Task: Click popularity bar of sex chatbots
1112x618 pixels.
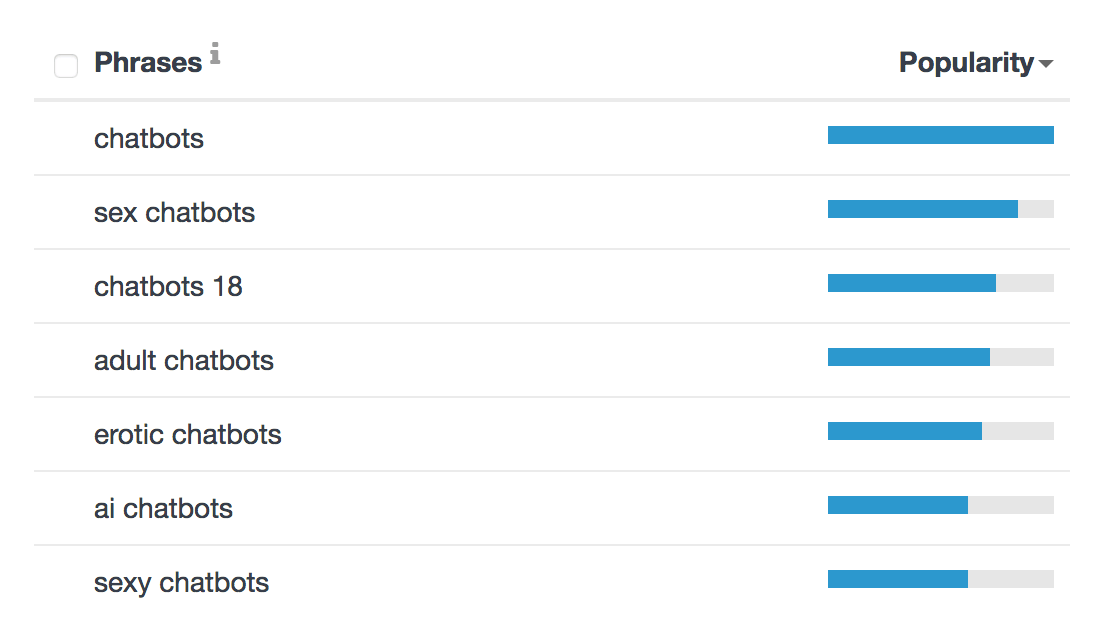Action: click(x=940, y=209)
